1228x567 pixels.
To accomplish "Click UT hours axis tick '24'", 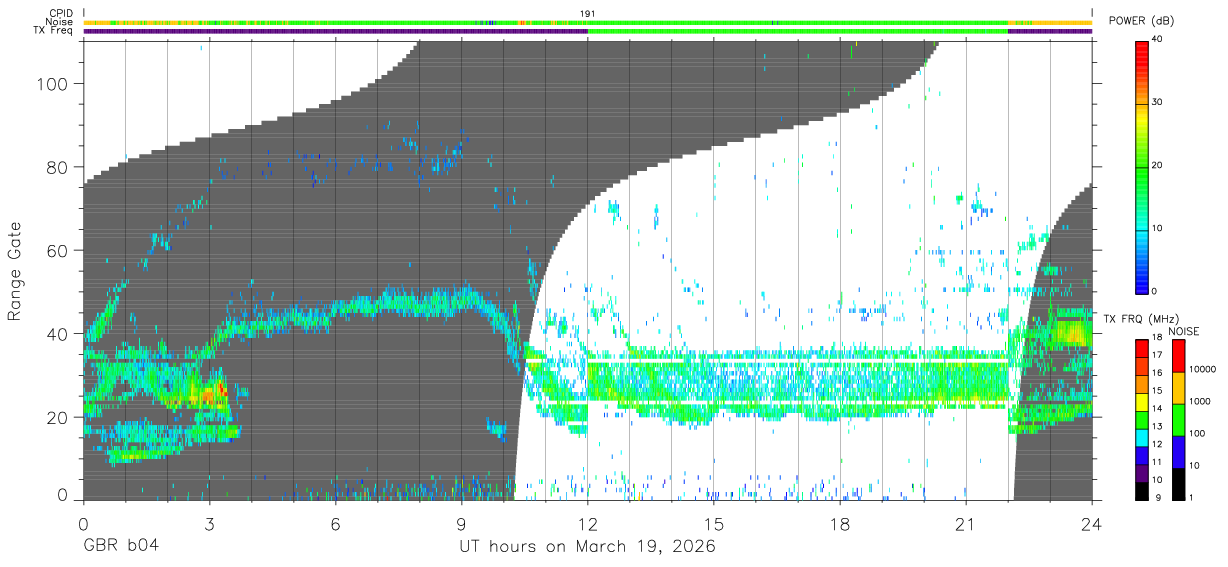I will click(x=1092, y=523).
